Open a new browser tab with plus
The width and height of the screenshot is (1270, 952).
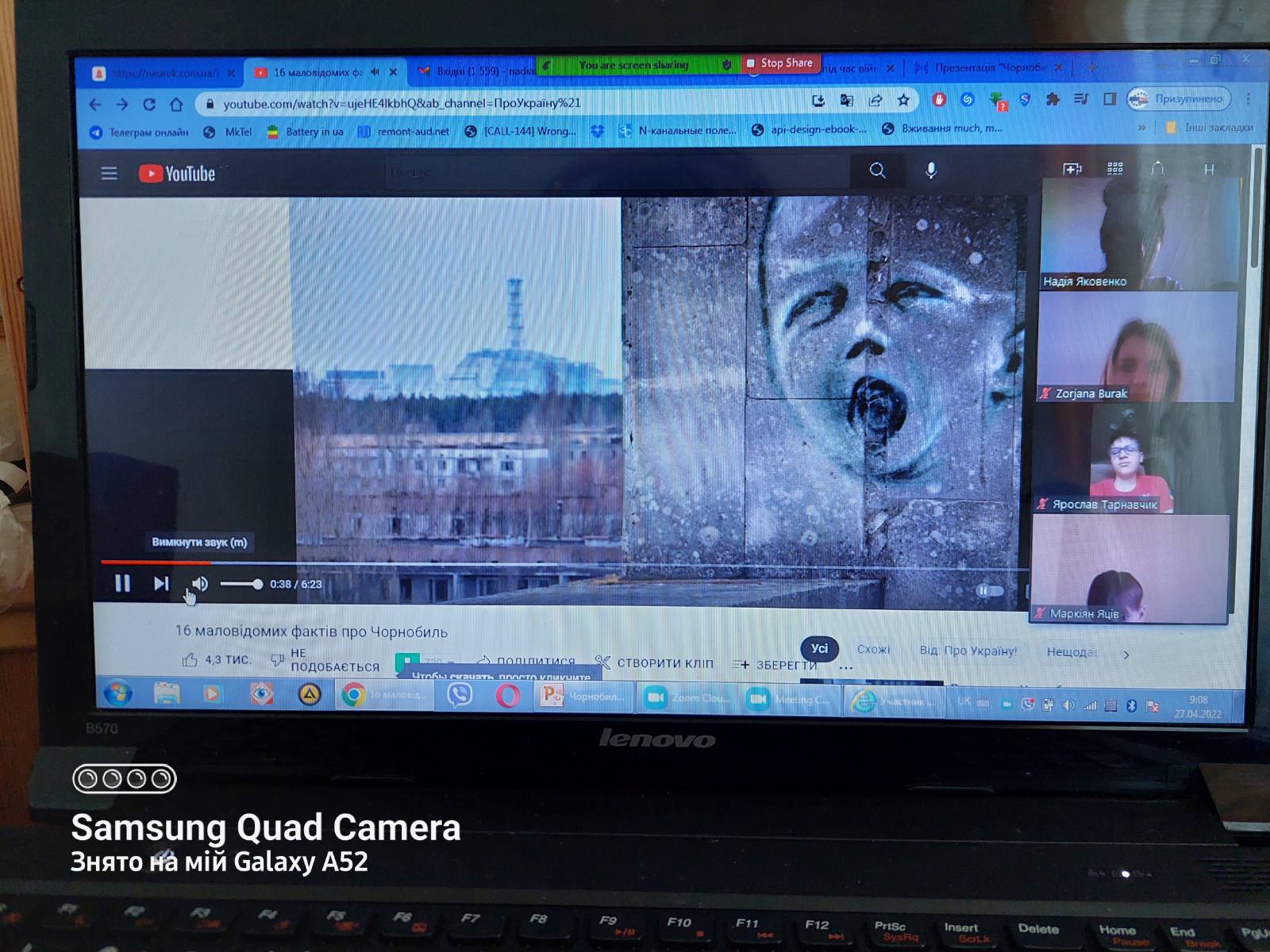[1091, 67]
